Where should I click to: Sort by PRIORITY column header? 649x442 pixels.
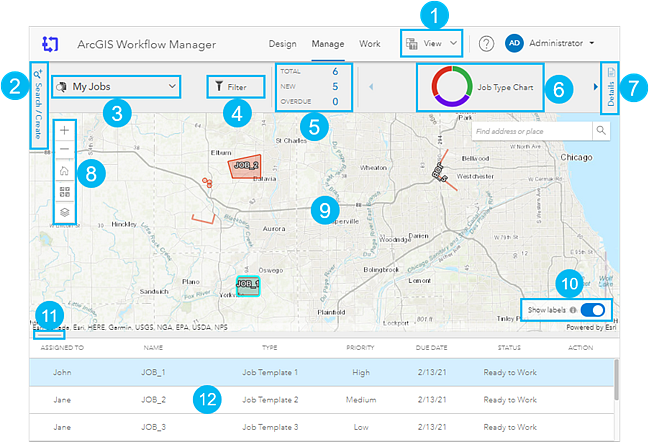pyautogui.click(x=360, y=348)
